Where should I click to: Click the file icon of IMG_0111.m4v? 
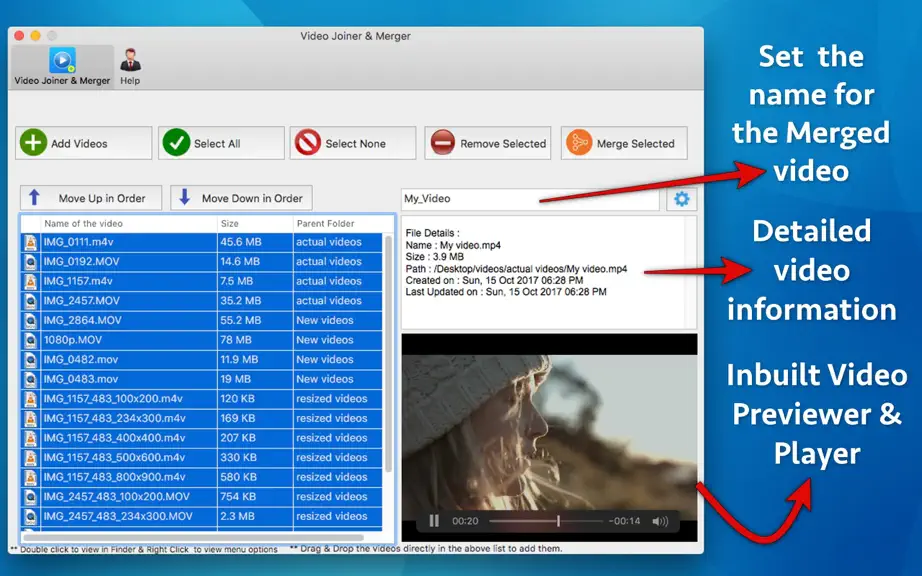(30, 242)
